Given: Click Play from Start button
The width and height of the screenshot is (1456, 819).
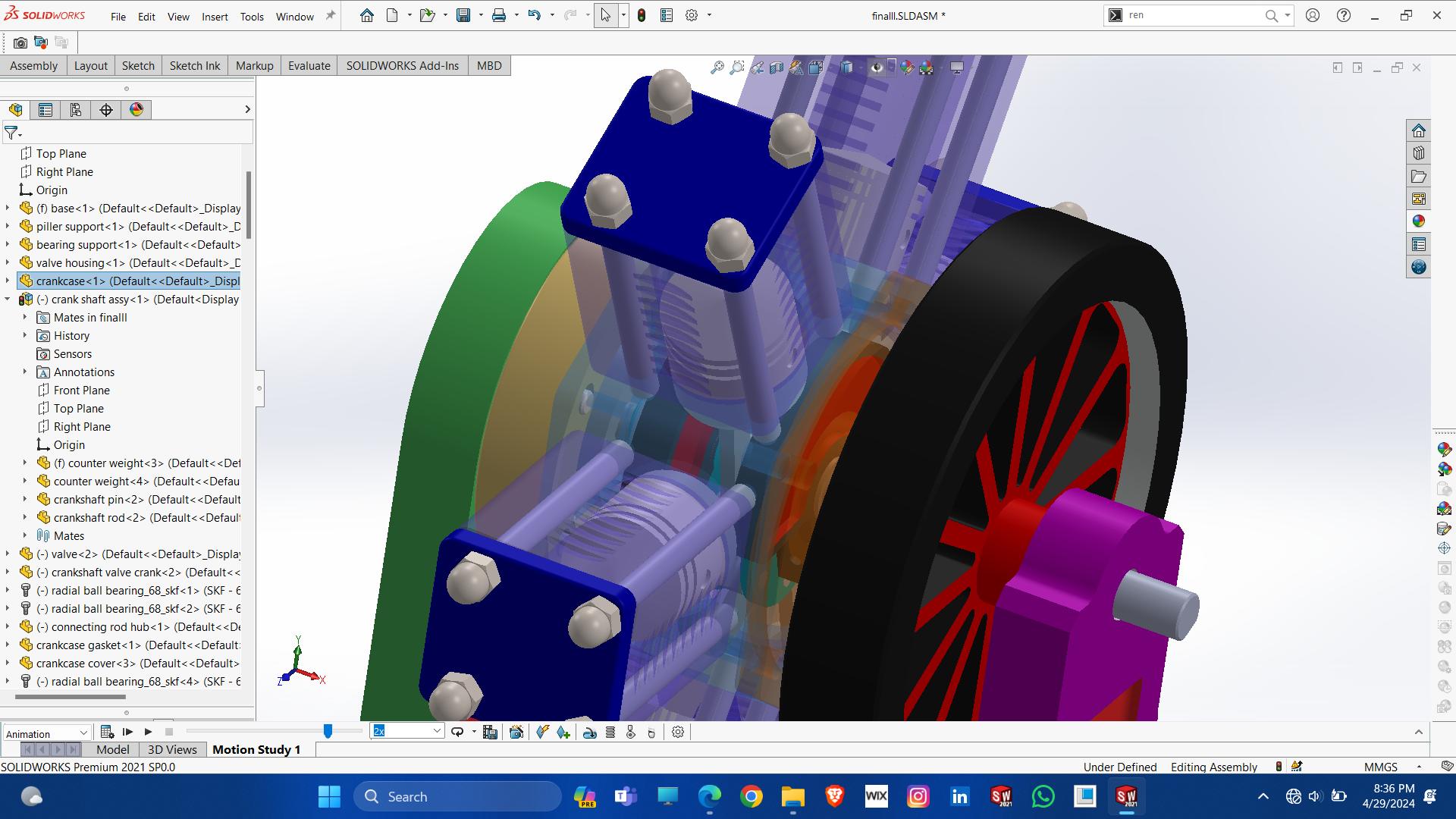Looking at the screenshot, I should tap(127, 732).
